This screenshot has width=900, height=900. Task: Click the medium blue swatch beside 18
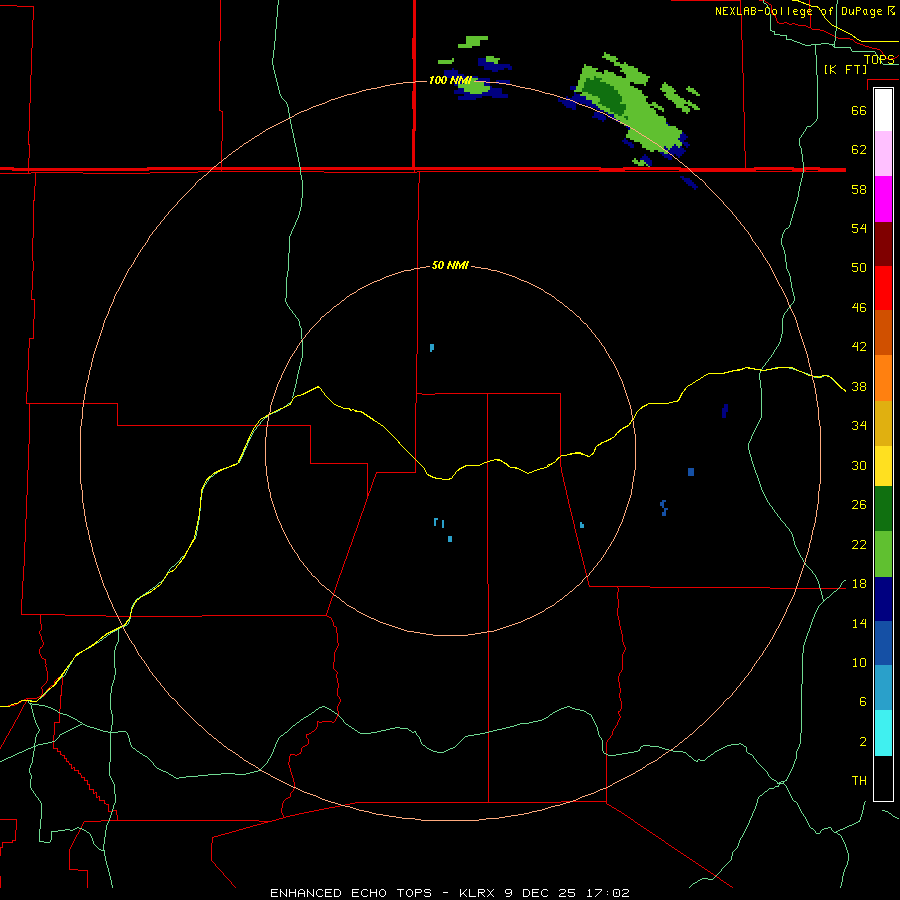883,643
